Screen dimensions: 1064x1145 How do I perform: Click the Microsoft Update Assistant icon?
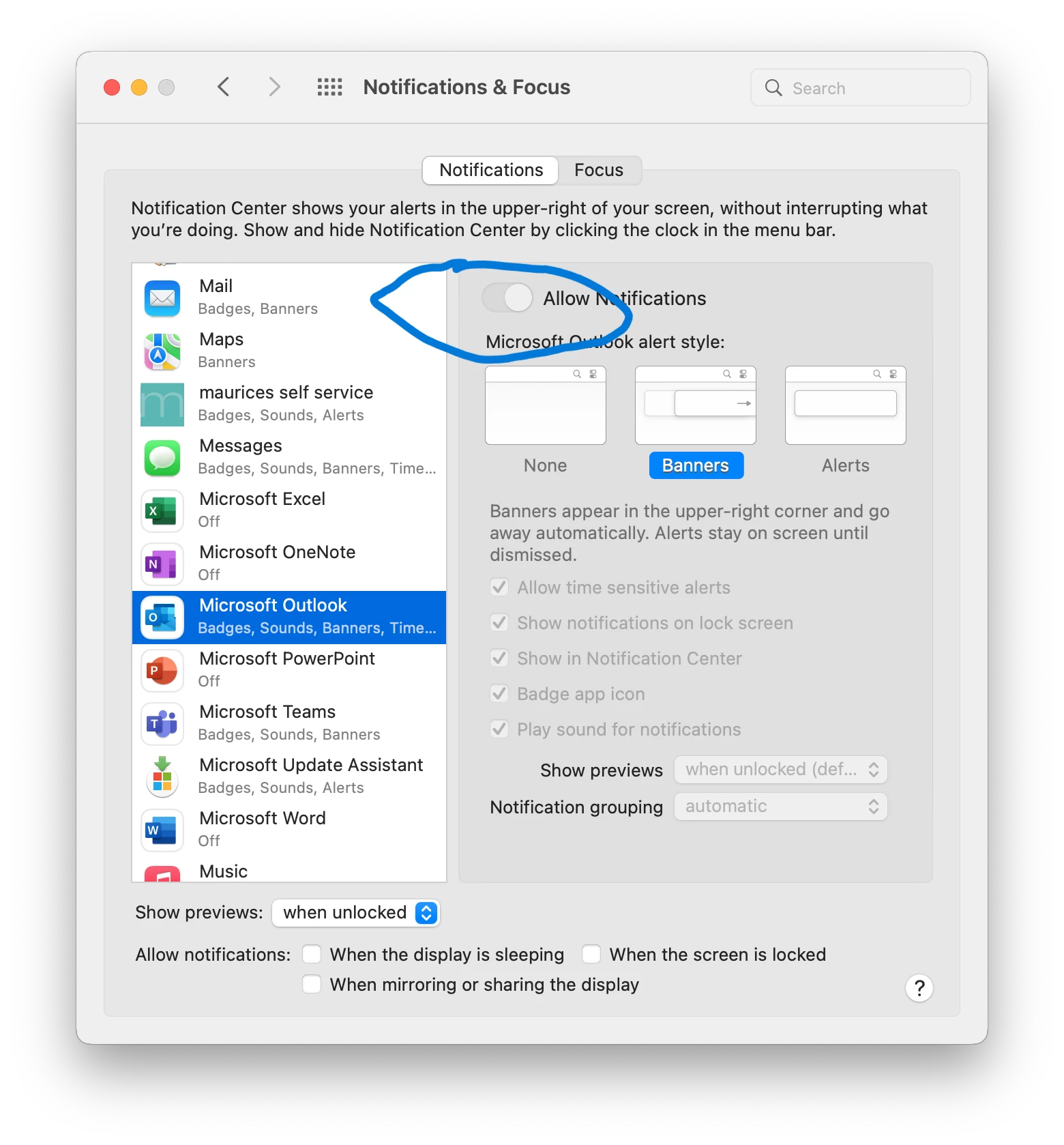(162, 777)
